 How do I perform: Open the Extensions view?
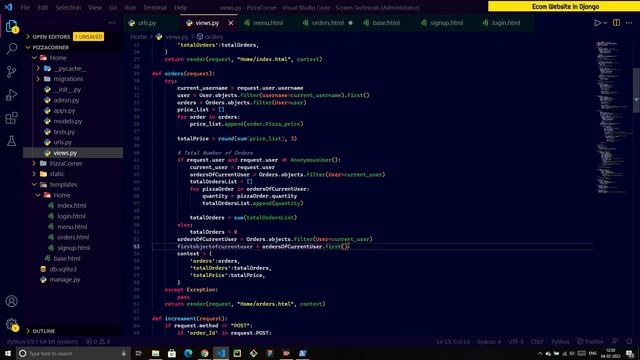11,118
